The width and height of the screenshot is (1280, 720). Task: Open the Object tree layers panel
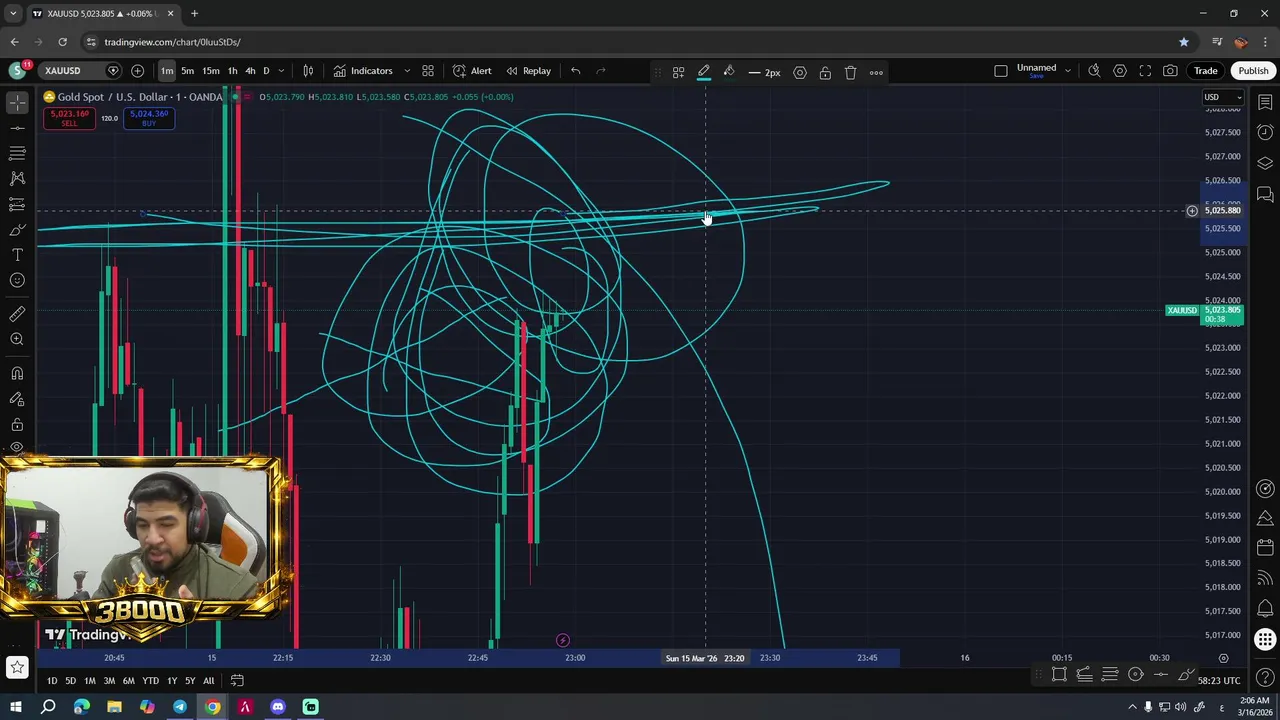[x=1265, y=163]
